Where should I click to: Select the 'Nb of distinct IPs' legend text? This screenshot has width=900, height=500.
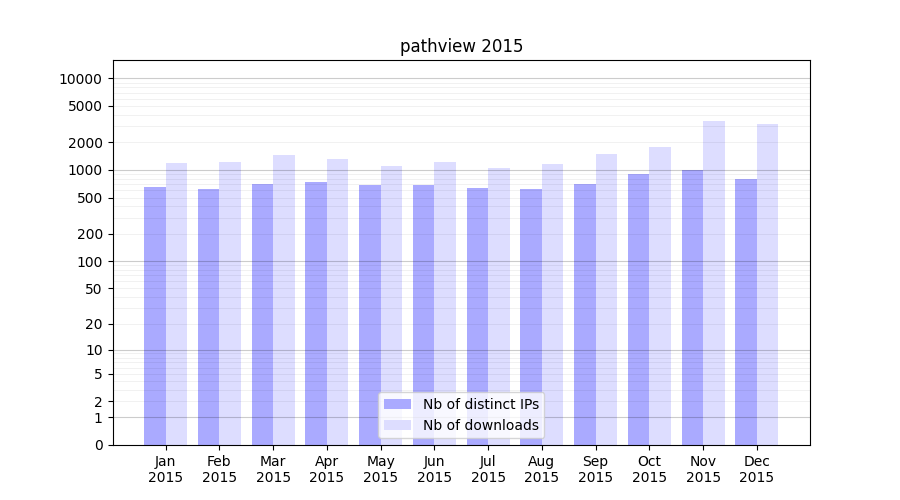pyautogui.click(x=480, y=404)
